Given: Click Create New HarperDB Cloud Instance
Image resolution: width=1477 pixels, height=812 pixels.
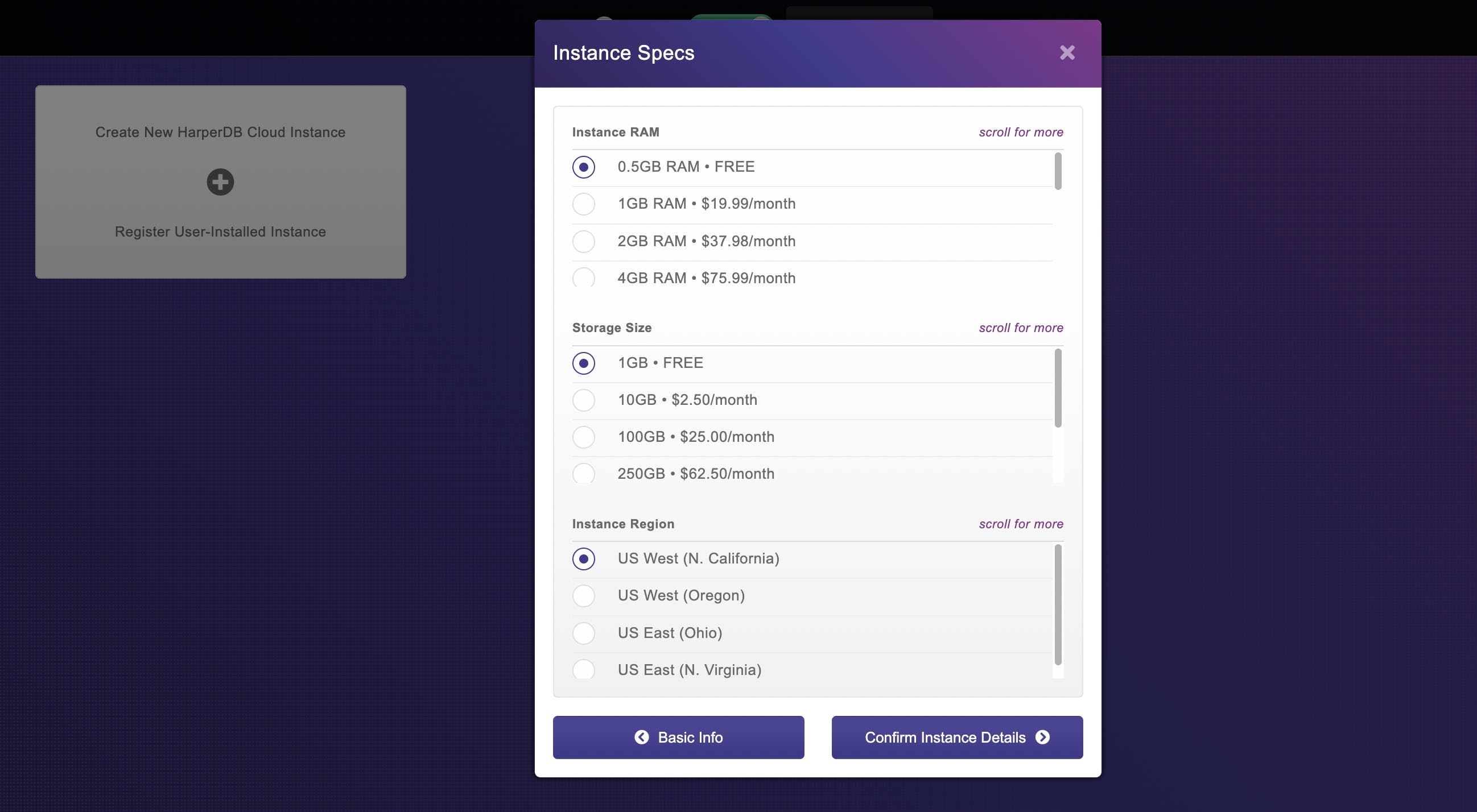Looking at the screenshot, I should click(x=220, y=132).
